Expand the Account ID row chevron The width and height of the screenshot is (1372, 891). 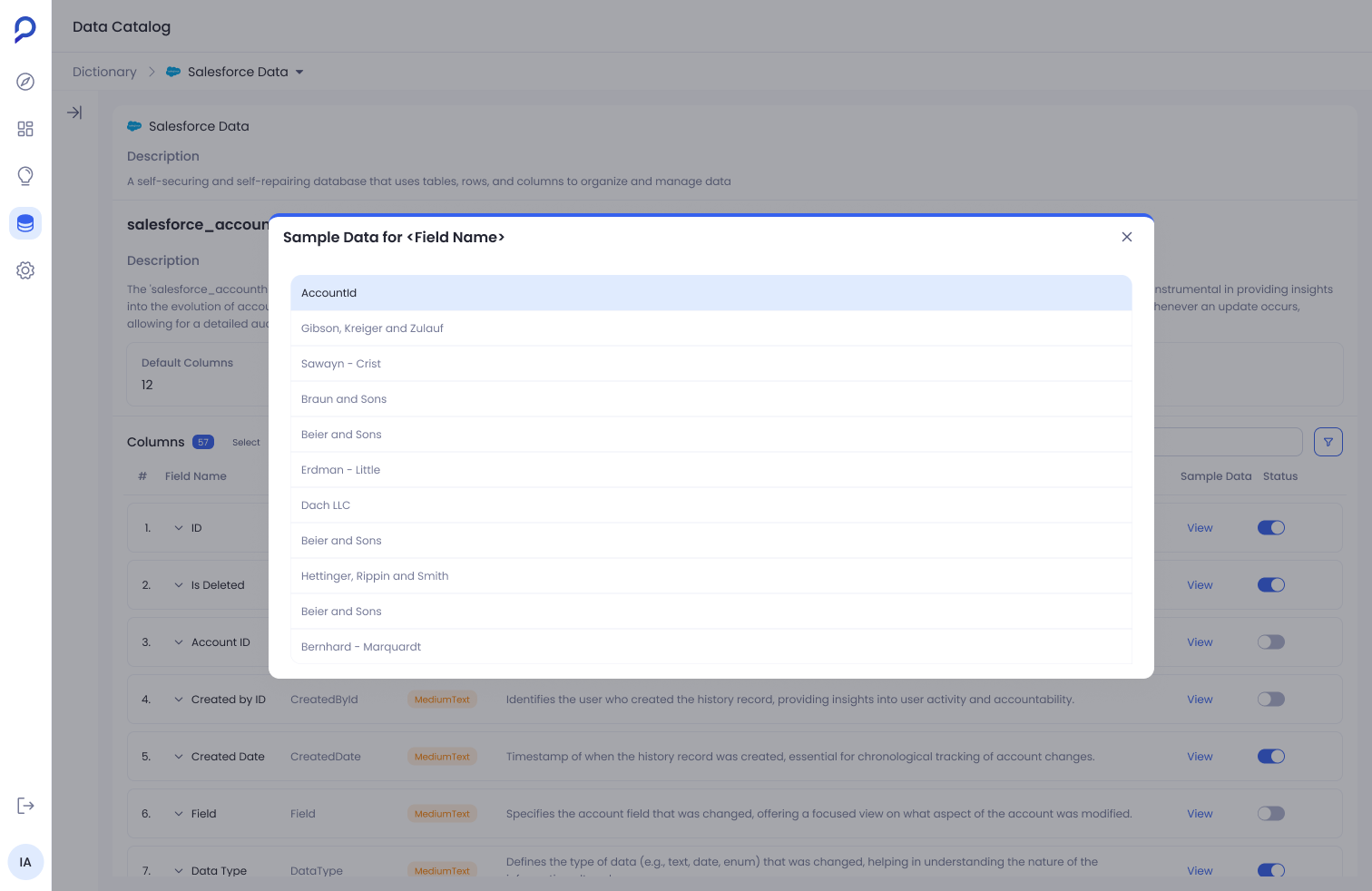click(179, 642)
